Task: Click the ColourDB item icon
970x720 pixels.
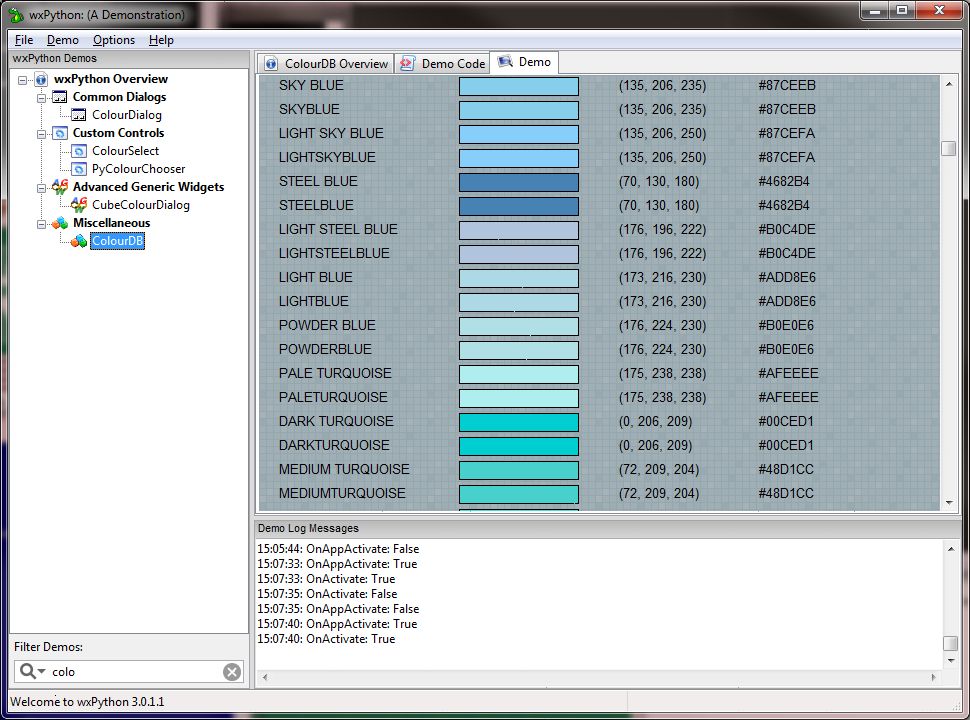Action: click(x=79, y=241)
